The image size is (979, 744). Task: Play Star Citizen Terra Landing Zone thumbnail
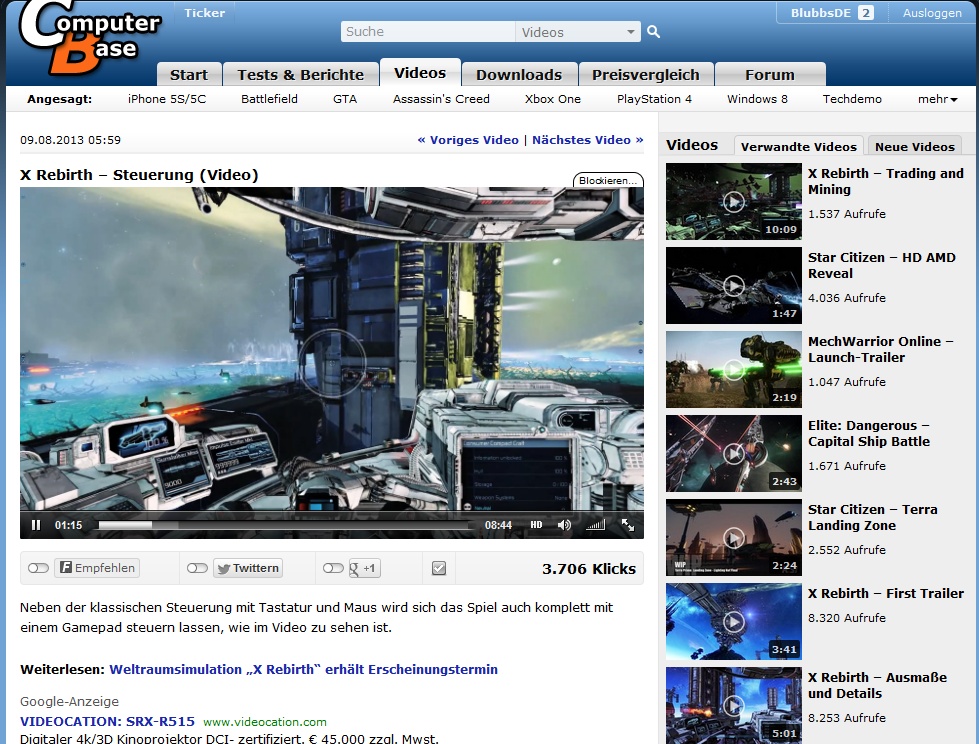(734, 537)
